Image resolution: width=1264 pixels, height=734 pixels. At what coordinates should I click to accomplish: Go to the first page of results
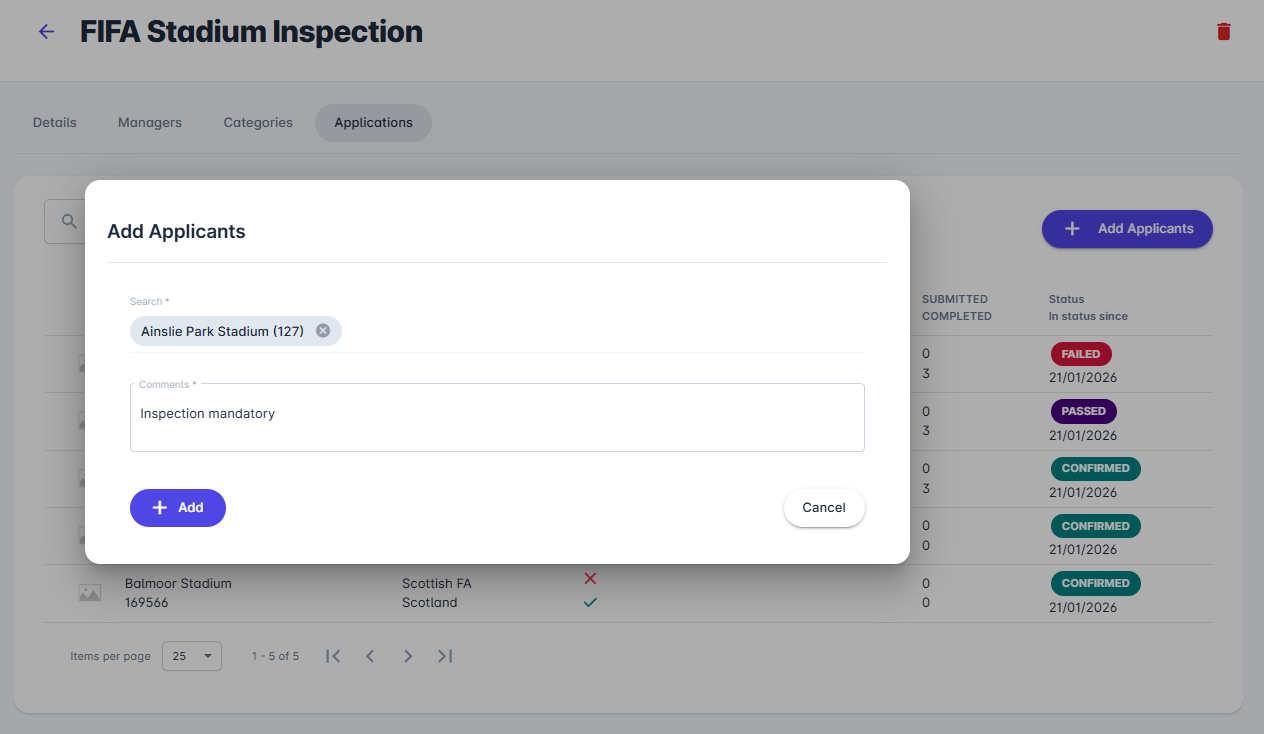[334, 656]
